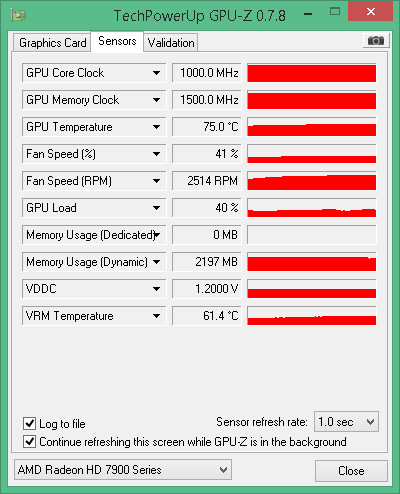Click the empty Memory Usage (Dedicated) graph

[312, 235]
